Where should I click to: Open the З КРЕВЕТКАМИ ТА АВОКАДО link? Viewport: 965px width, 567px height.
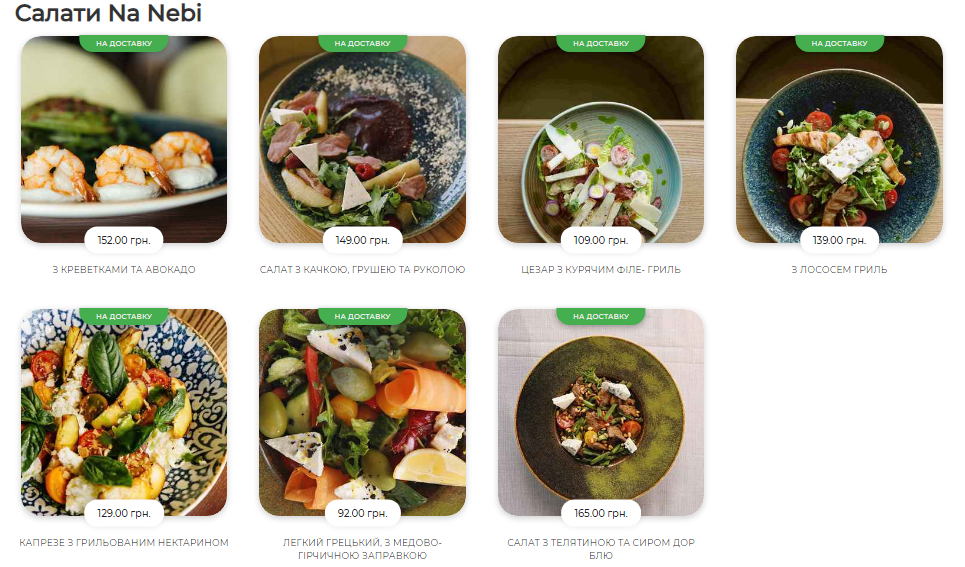pos(124,270)
